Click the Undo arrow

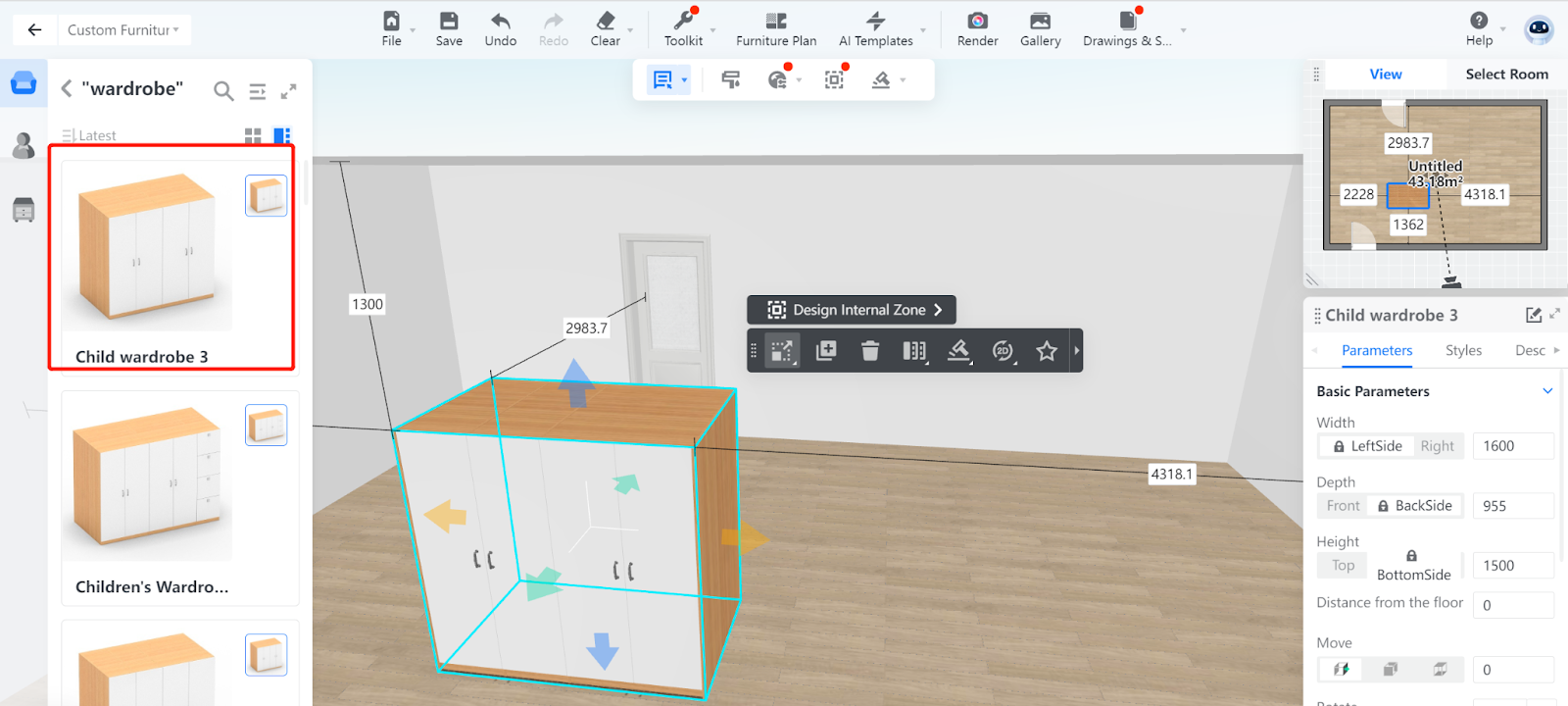pos(500,22)
